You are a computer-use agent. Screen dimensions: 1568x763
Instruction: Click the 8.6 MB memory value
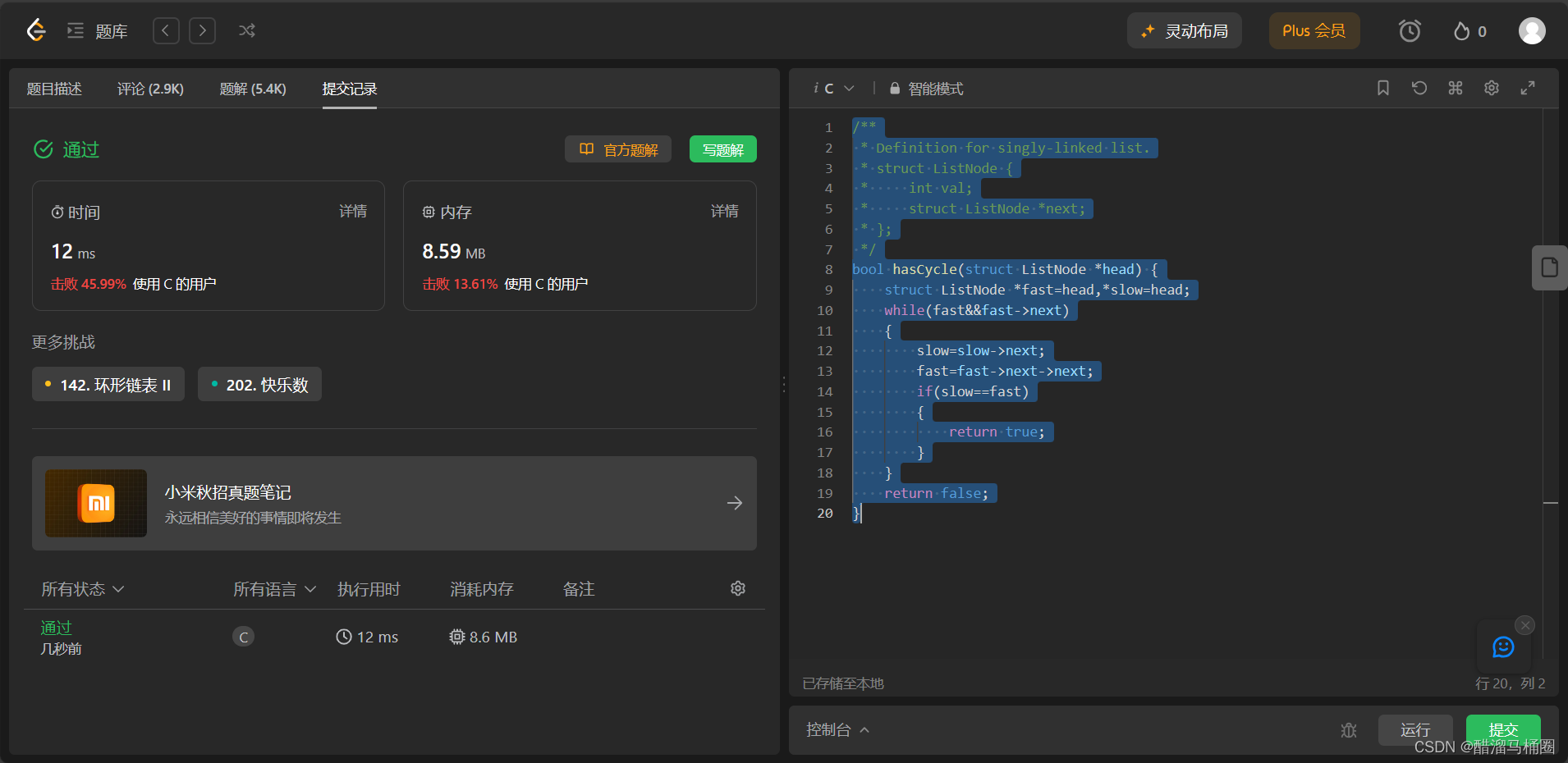pyautogui.click(x=483, y=637)
